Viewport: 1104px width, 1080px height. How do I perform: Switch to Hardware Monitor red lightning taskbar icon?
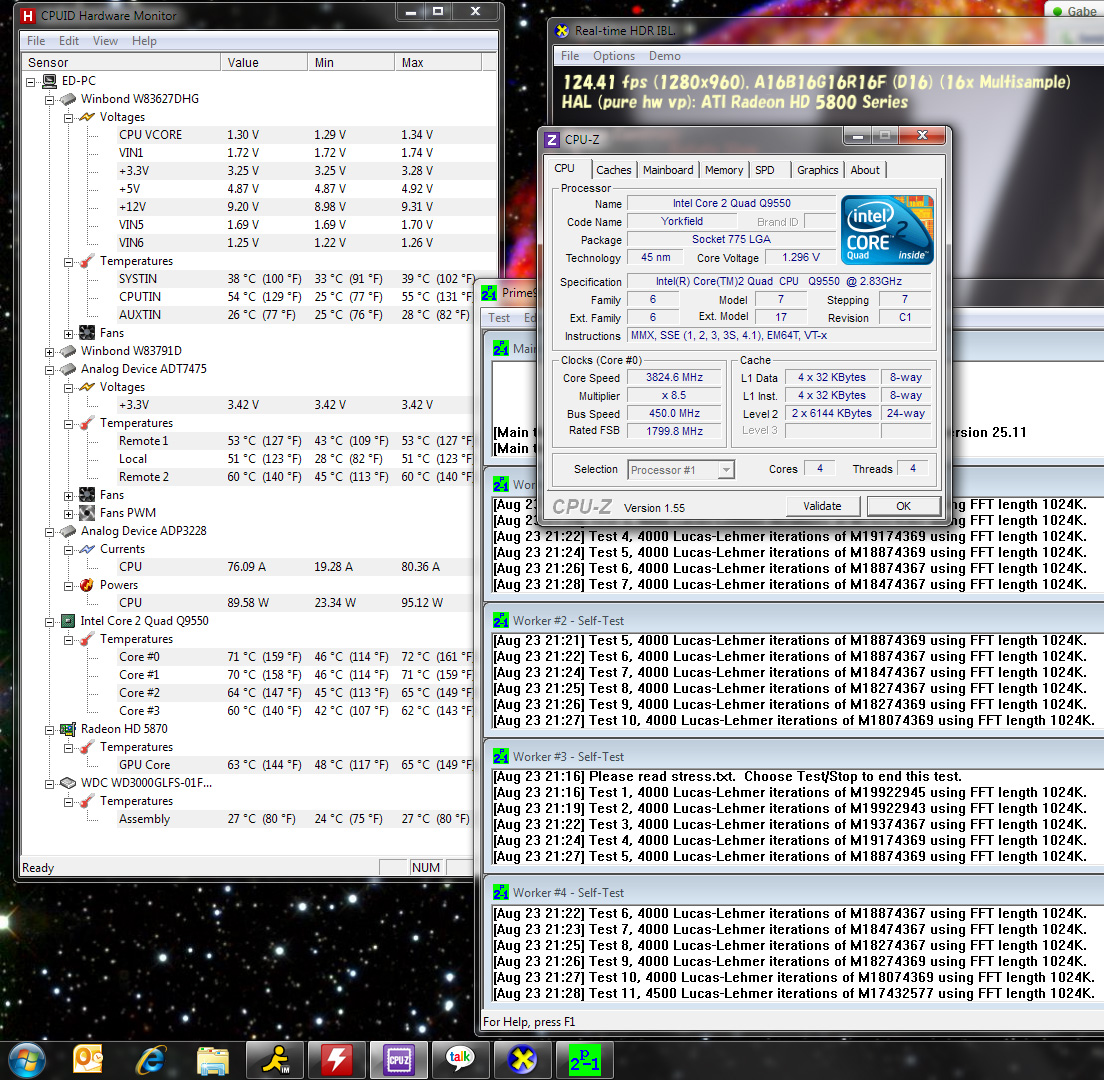(x=337, y=1060)
